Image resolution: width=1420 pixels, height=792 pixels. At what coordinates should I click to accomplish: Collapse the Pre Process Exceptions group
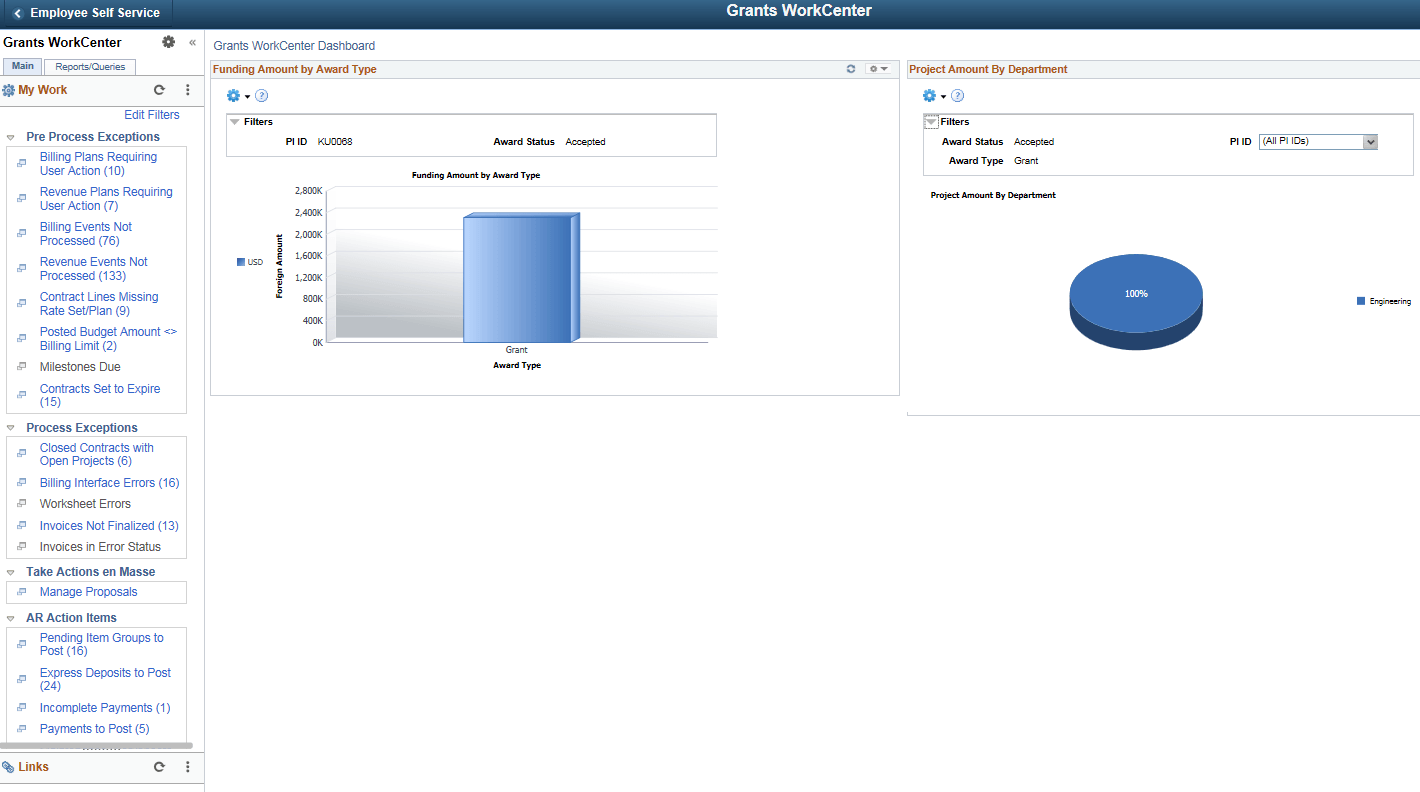tap(10, 137)
